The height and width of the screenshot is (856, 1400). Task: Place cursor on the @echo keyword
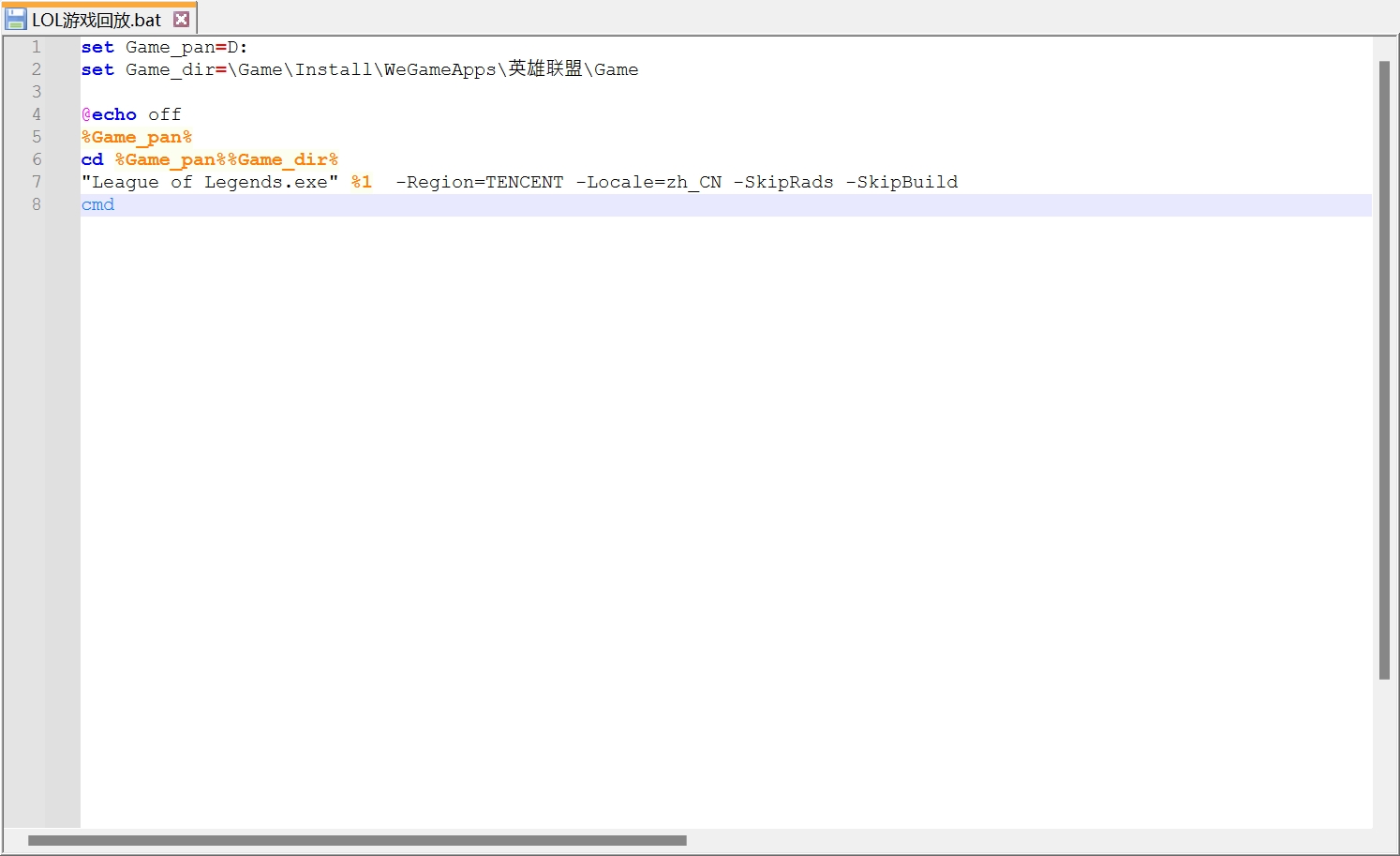tap(110, 114)
